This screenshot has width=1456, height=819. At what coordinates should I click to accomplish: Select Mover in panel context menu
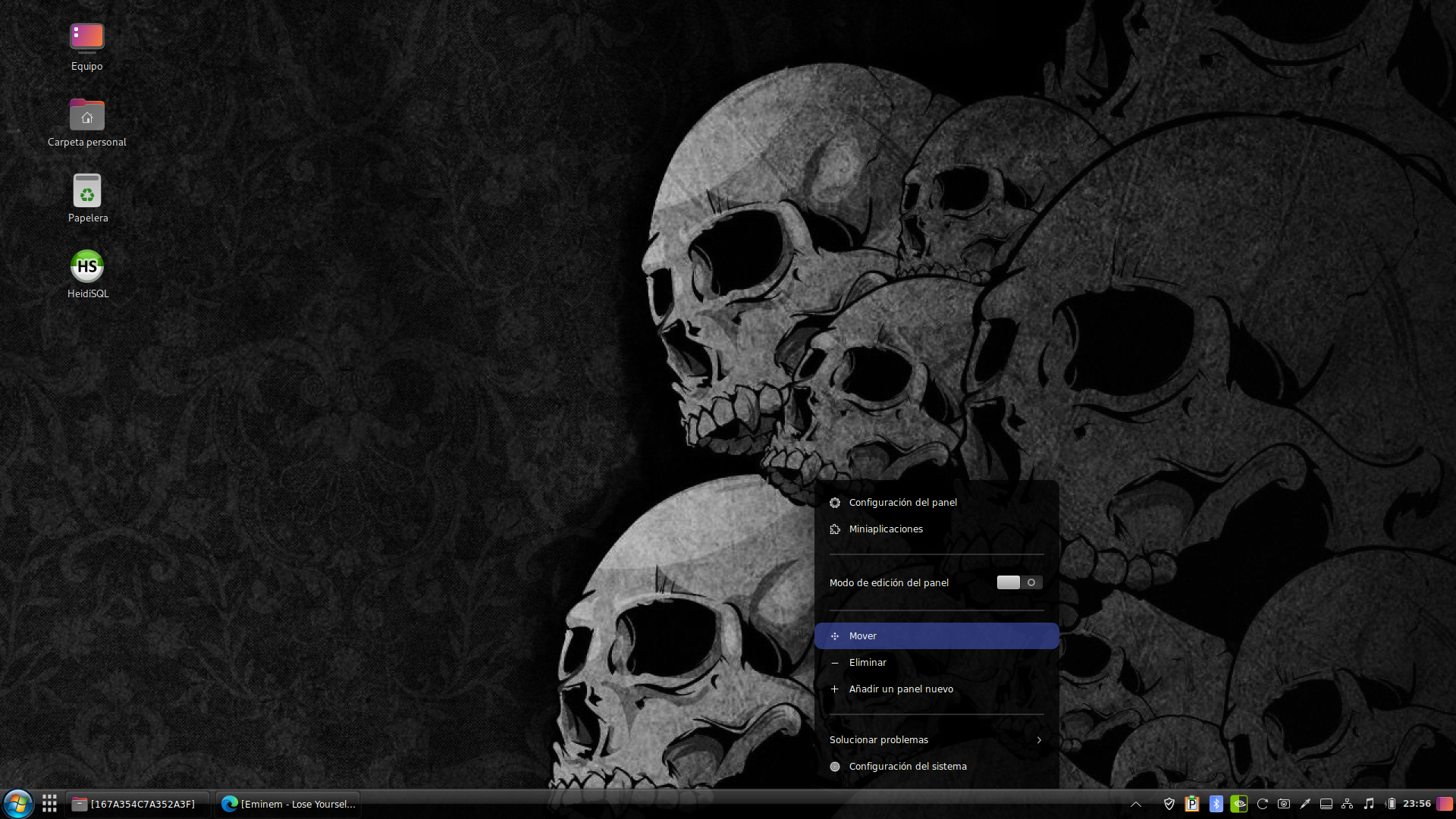[937, 636]
